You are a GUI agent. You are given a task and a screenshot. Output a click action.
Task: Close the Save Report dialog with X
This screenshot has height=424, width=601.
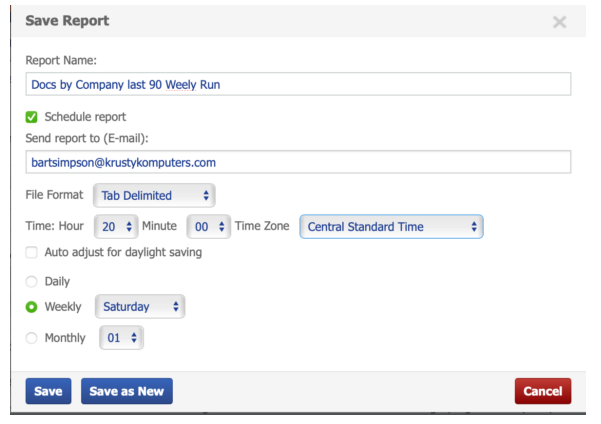[x=559, y=21]
